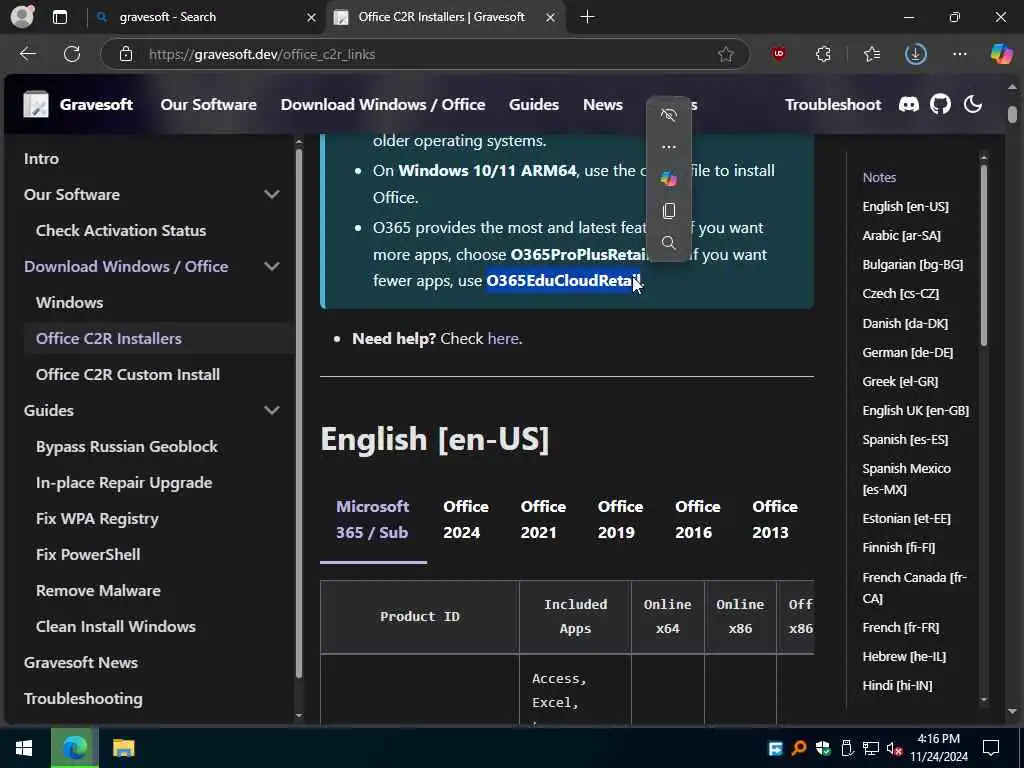Open the GitHub link icon
The width and height of the screenshot is (1024, 768).
940,104
